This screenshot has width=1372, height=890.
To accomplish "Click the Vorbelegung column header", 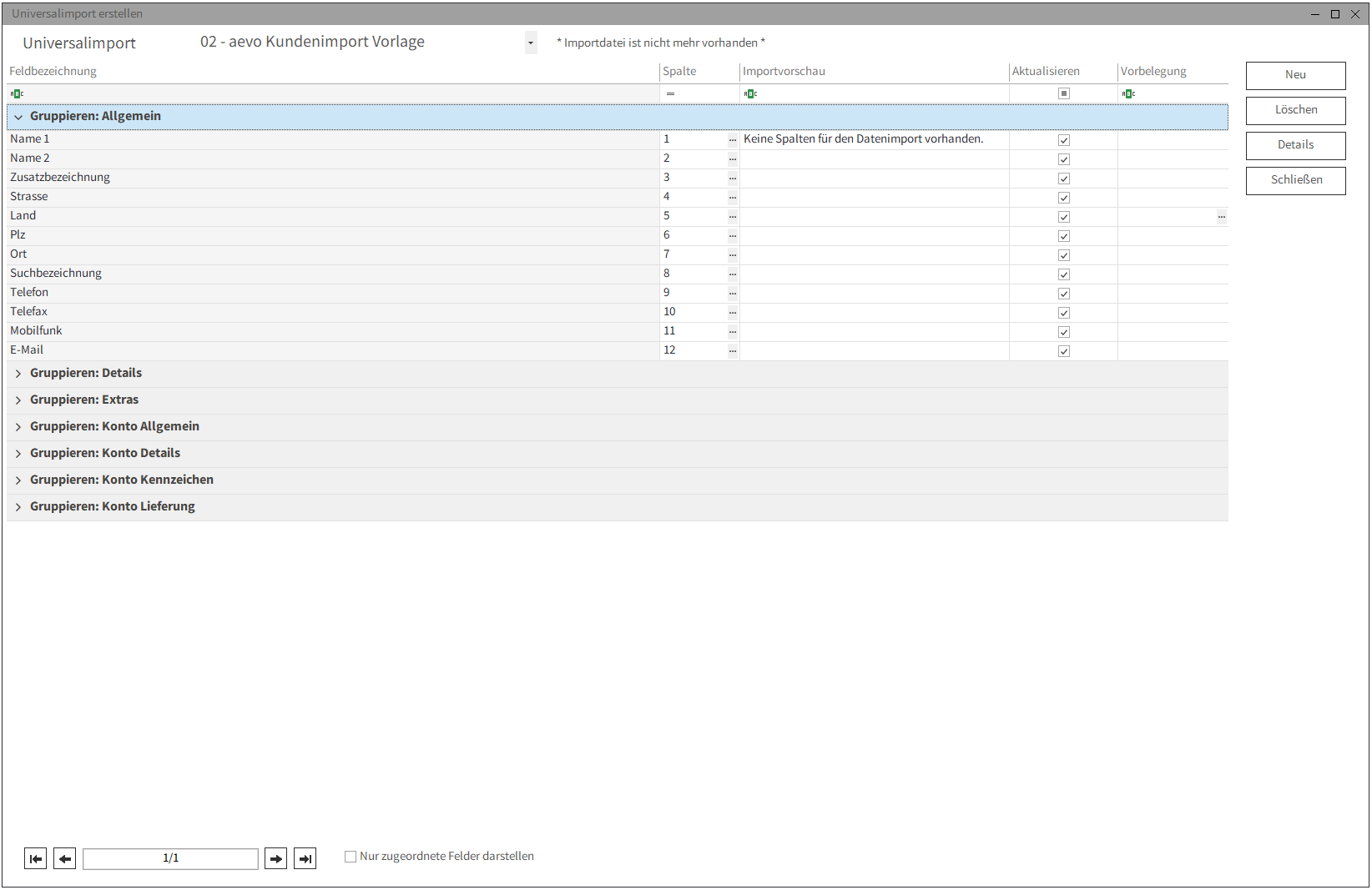I will click(x=1173, y=72).
